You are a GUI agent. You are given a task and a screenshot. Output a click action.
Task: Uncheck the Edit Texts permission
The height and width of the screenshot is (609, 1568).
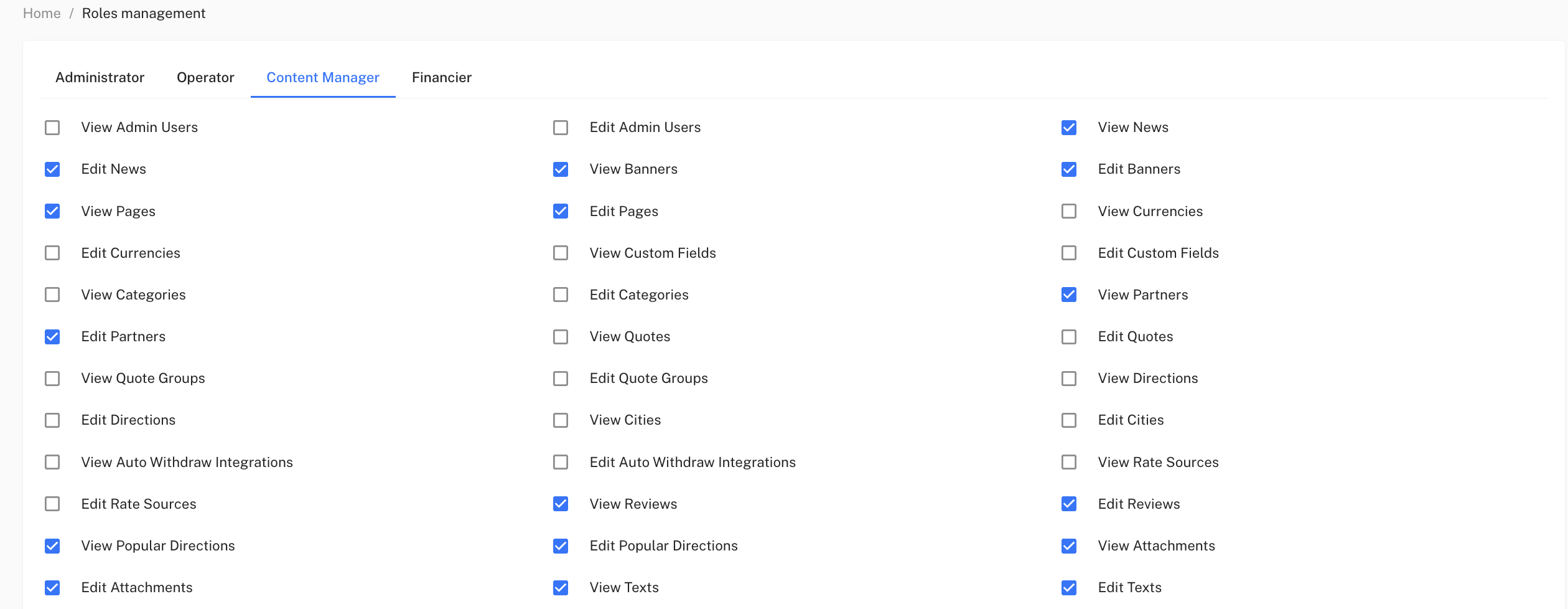coord(1069,588)
